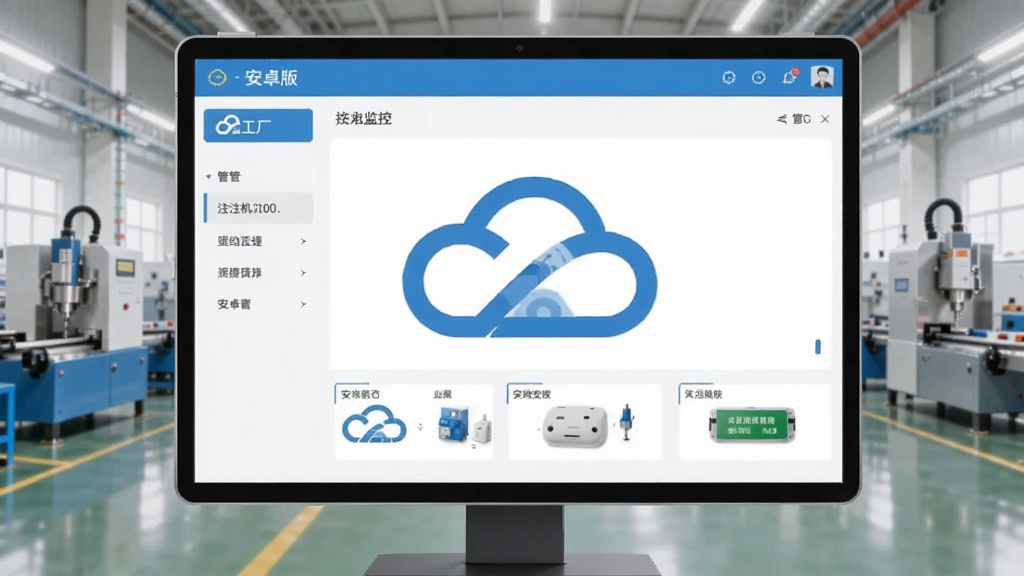Expand the row just below the highlighted item
Screen dimensions: 1024x576
[x=303, y=241]
